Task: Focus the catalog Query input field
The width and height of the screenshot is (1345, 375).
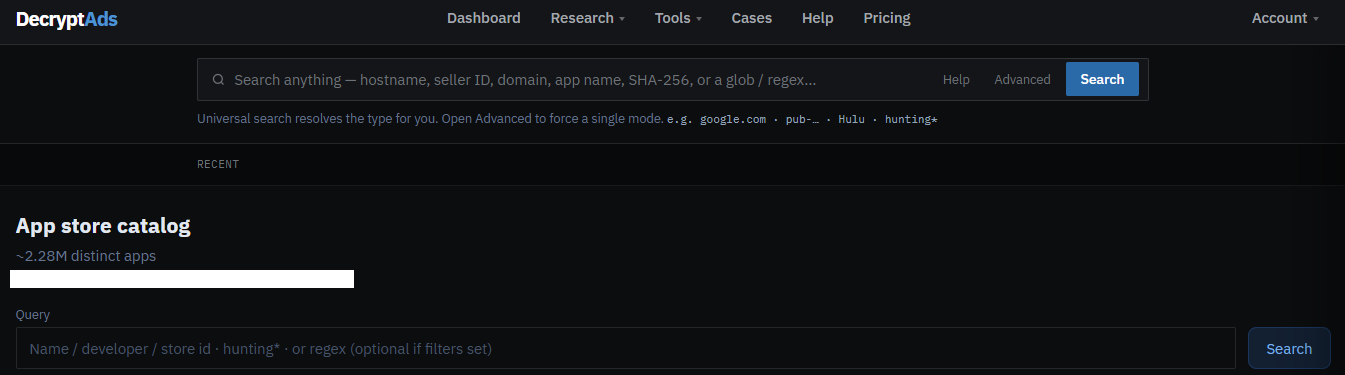Action: [626, 348]
